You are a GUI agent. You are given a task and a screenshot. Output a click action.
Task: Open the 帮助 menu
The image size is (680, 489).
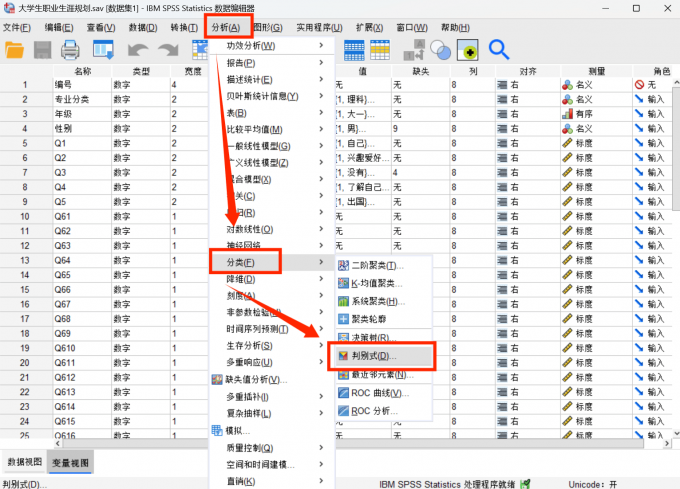tap(455, 28)
